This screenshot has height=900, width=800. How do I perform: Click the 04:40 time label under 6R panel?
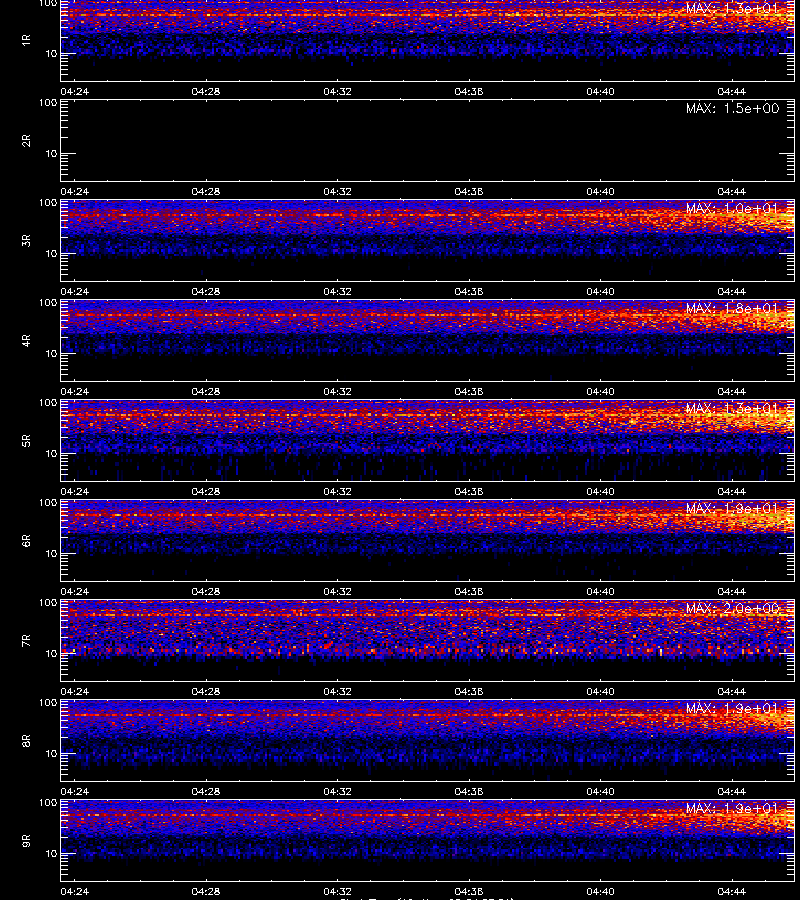tap(600, 591)
